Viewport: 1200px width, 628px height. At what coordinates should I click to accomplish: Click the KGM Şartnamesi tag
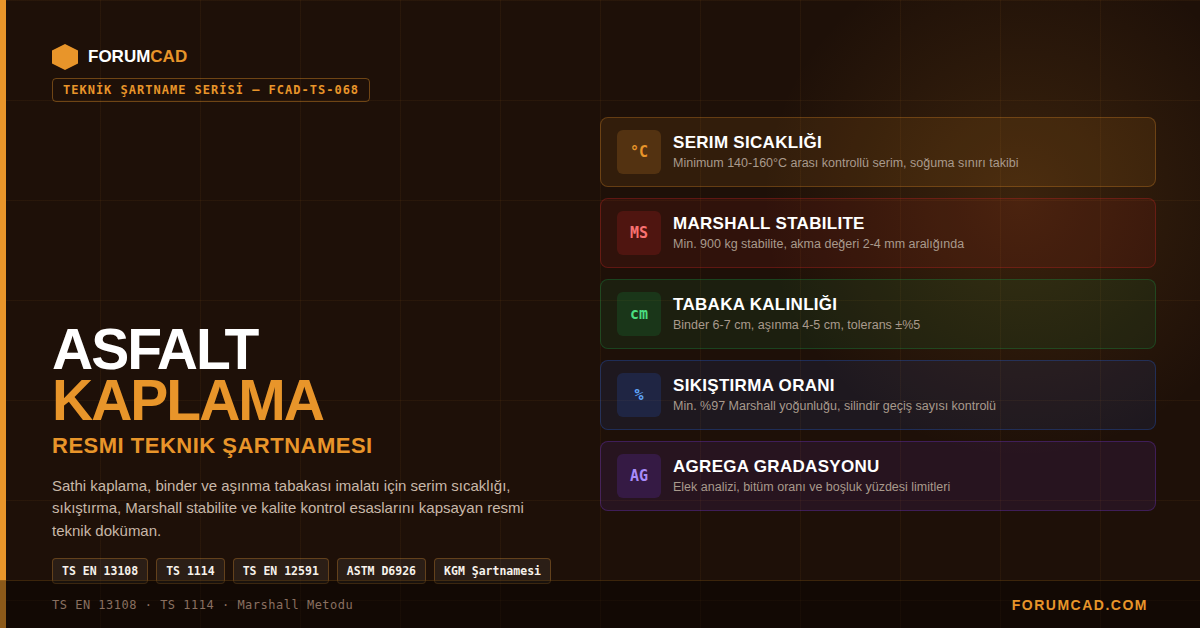coord(492,571)
